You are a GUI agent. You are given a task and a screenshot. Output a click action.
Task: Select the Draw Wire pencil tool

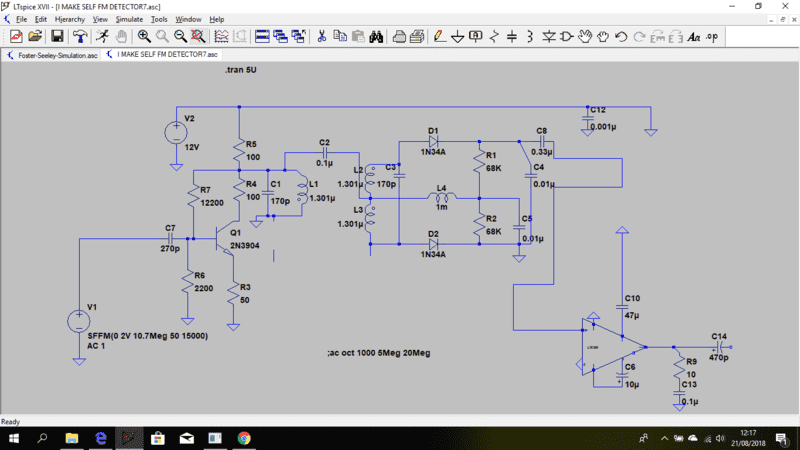[438, 37]
